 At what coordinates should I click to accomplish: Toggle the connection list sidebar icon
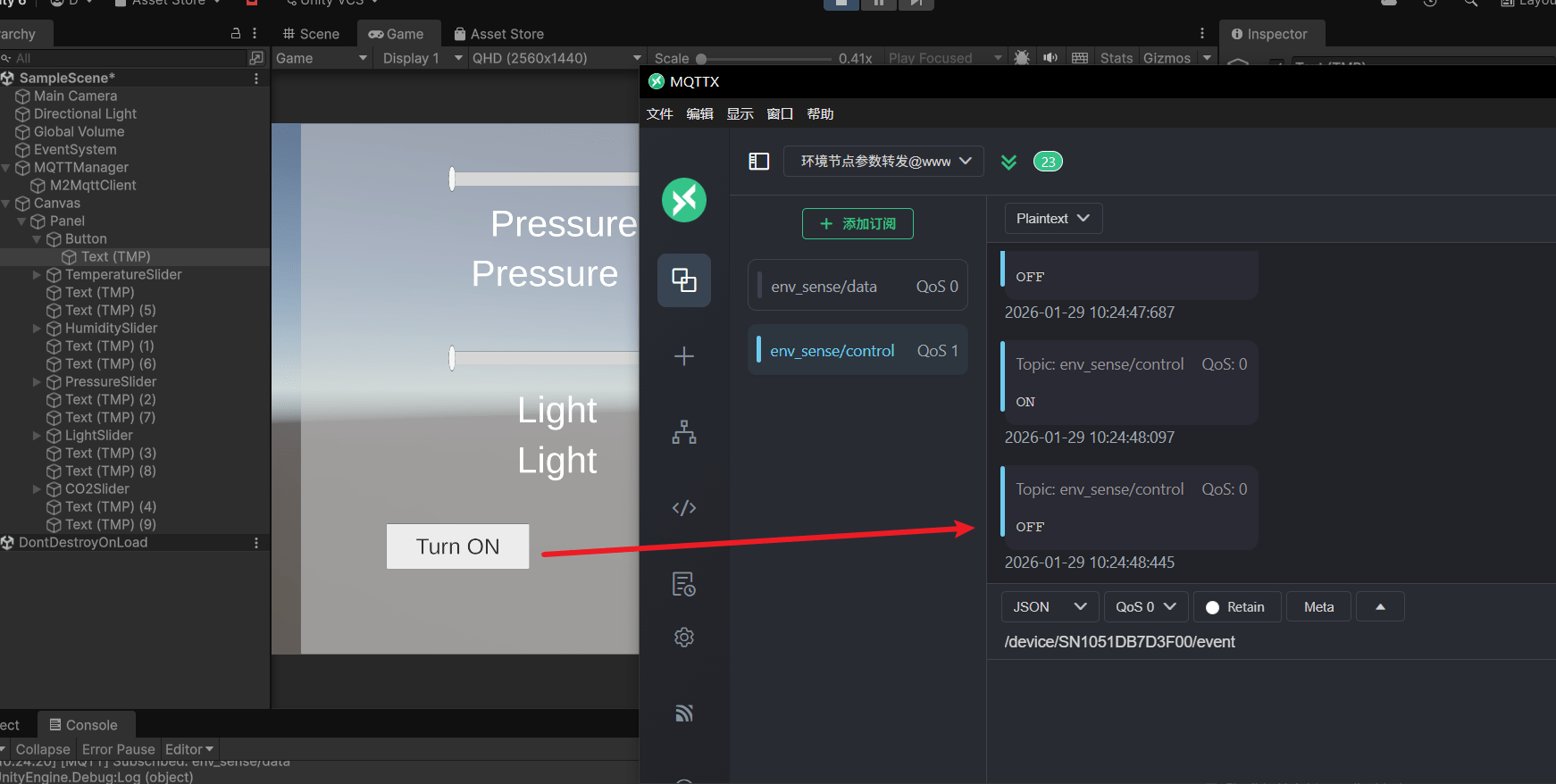[x=758, y=162]
